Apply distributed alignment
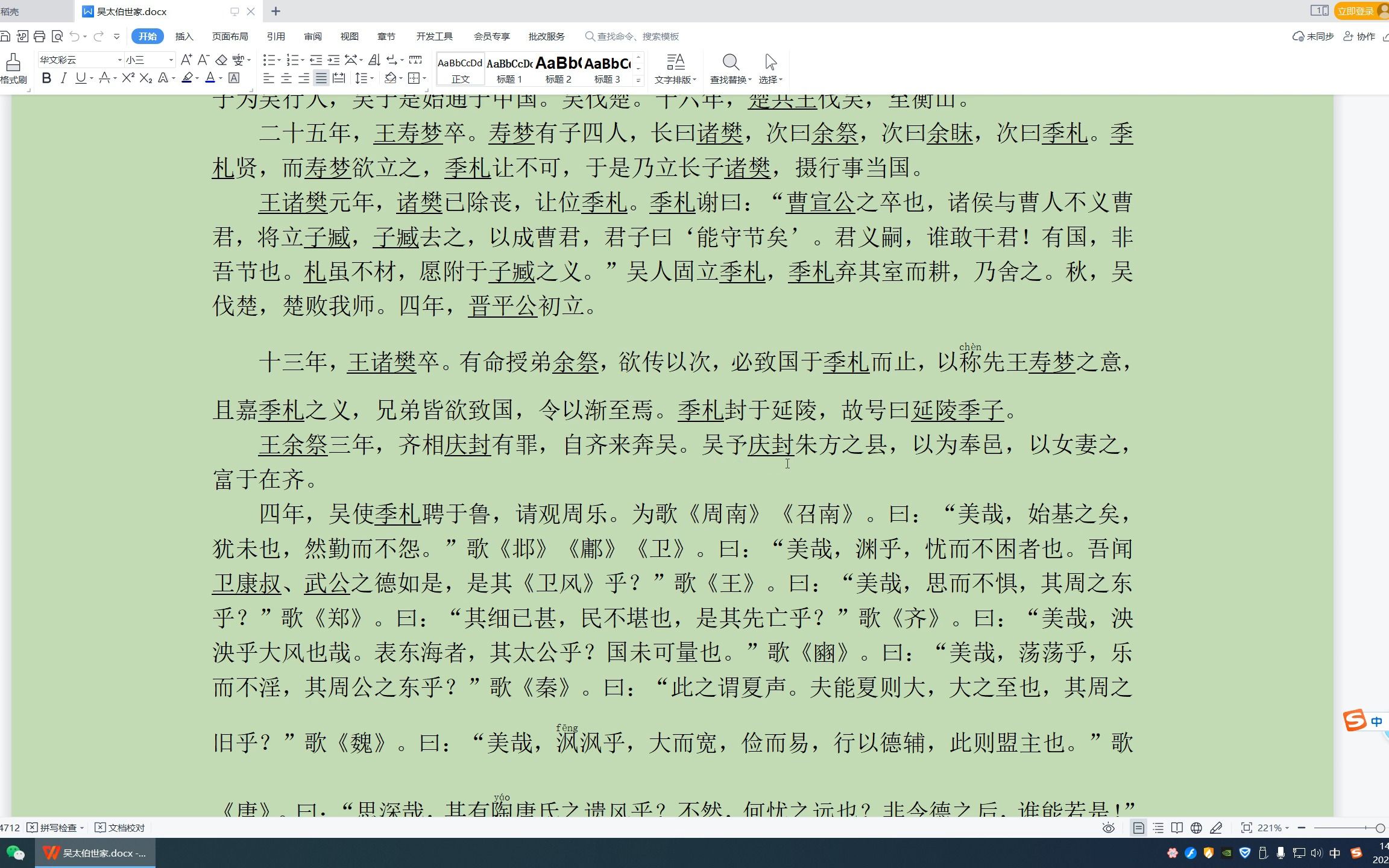This screenshot has width=1389, height=868. click(339, 78)
